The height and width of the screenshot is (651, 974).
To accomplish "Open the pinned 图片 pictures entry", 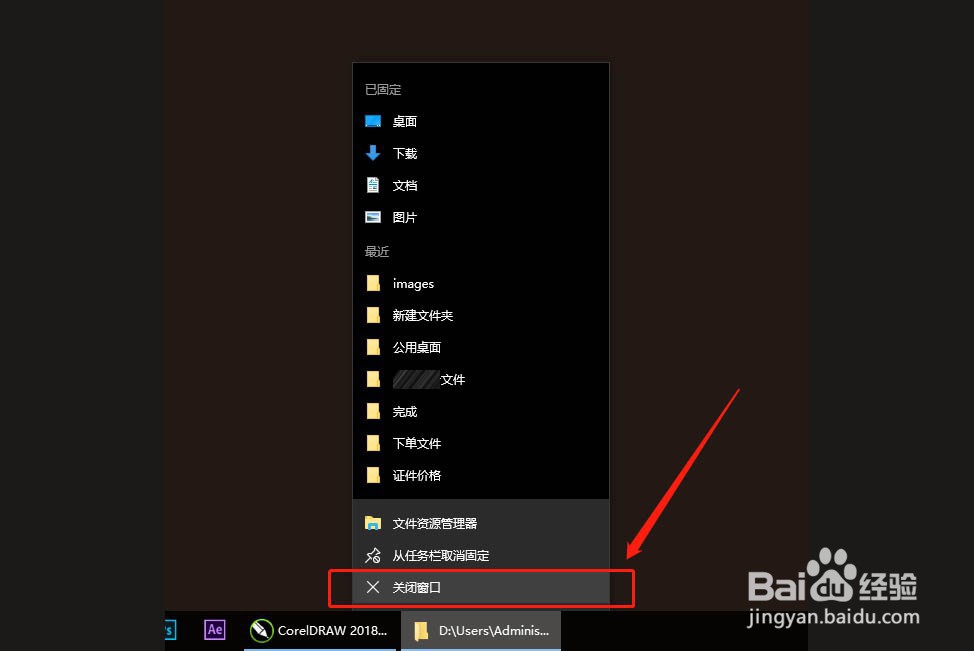I will [x=481, y=217].
